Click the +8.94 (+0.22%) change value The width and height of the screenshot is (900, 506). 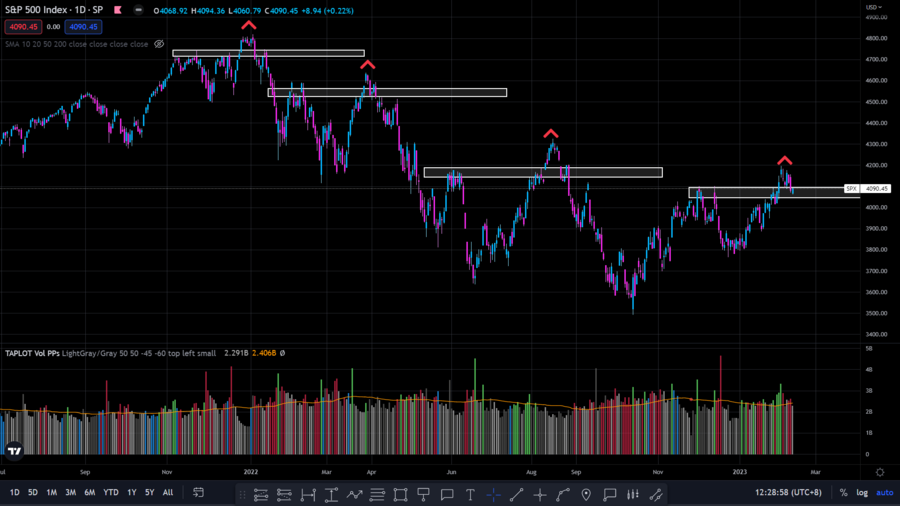[x=328, y=10]
